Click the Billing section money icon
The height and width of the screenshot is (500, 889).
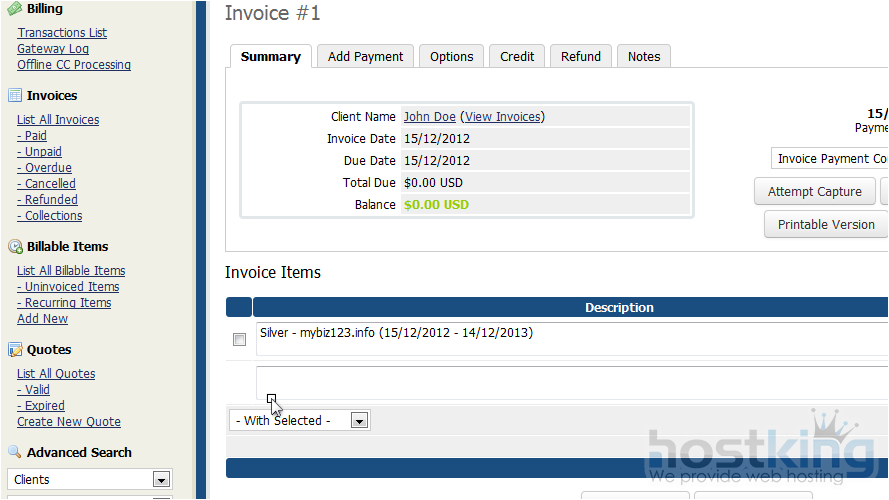click(15, 9)
